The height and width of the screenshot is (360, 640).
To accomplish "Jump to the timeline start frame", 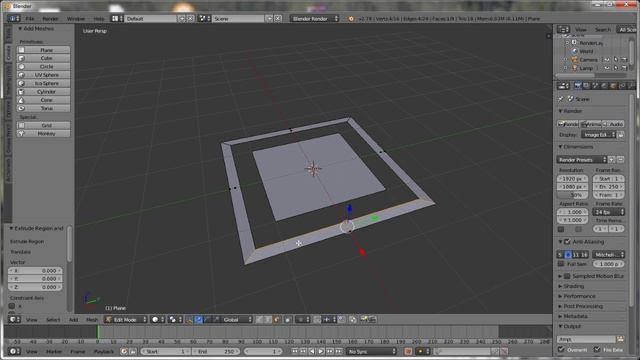I will click(294, 351).
